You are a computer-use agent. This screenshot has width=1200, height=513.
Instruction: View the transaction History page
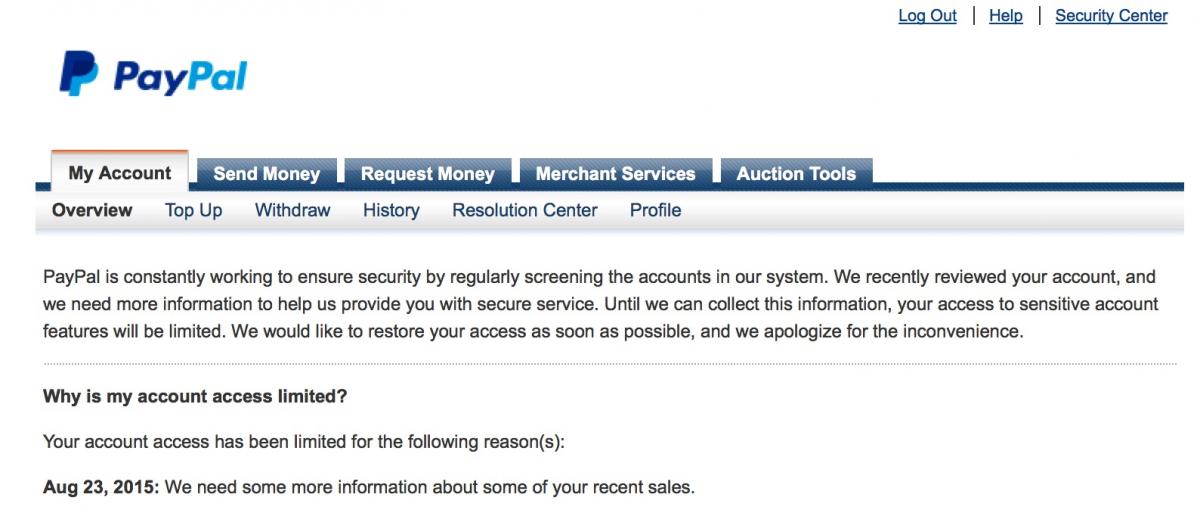391,210
